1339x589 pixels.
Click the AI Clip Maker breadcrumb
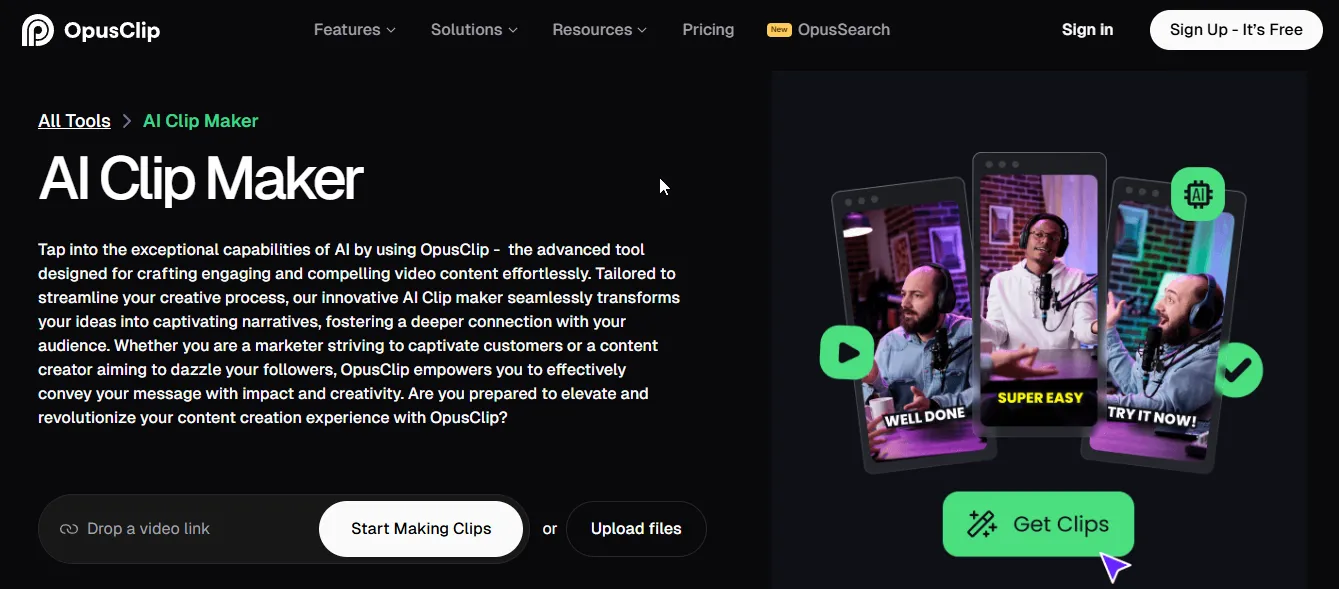coord(200,121)
